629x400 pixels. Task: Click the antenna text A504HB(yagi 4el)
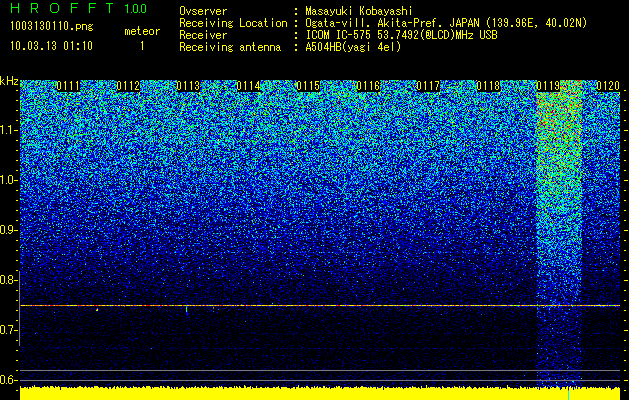pyautogui.click(x=353, y=47)
